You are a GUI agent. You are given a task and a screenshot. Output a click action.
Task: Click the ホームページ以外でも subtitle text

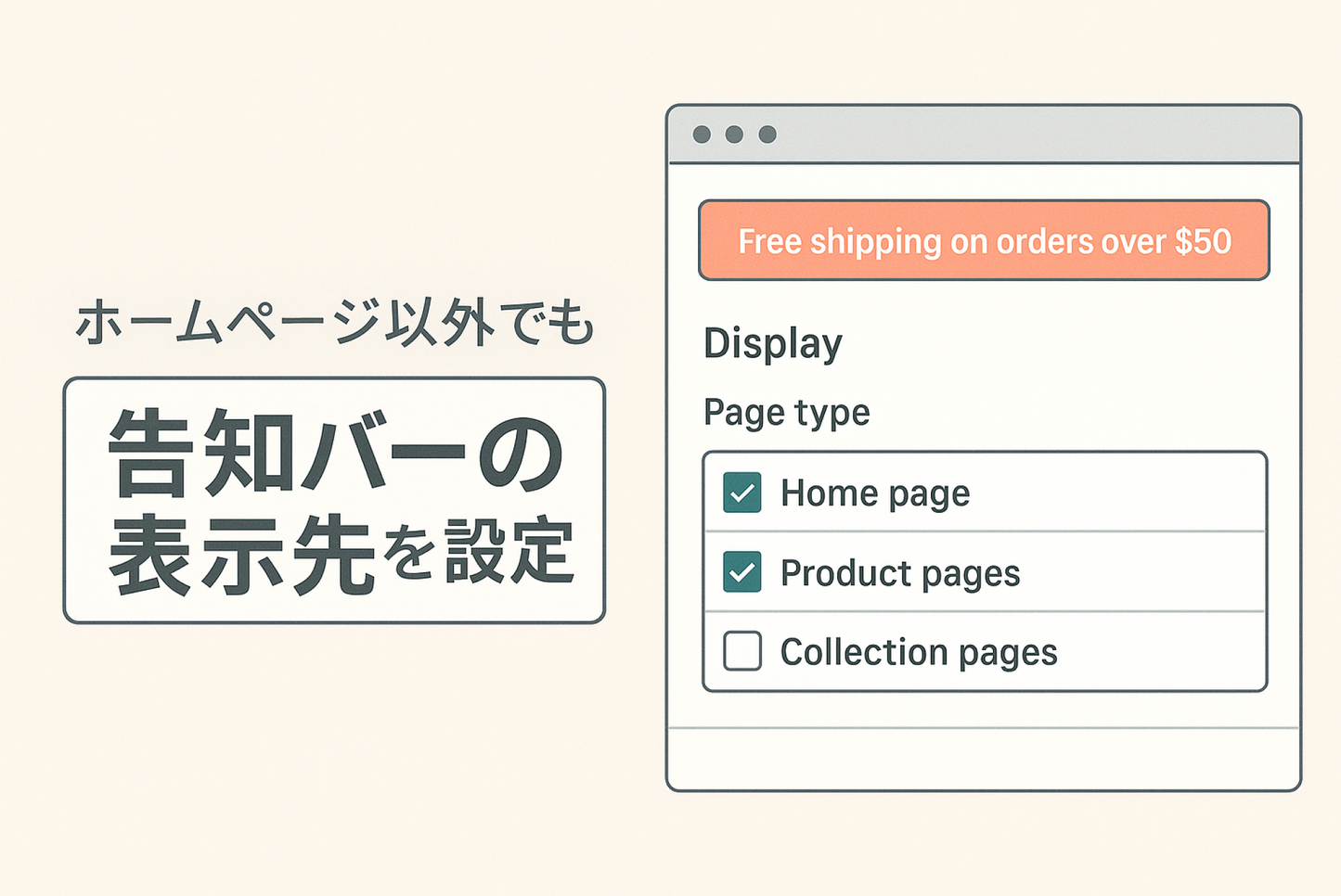click(x=334, y=324)
